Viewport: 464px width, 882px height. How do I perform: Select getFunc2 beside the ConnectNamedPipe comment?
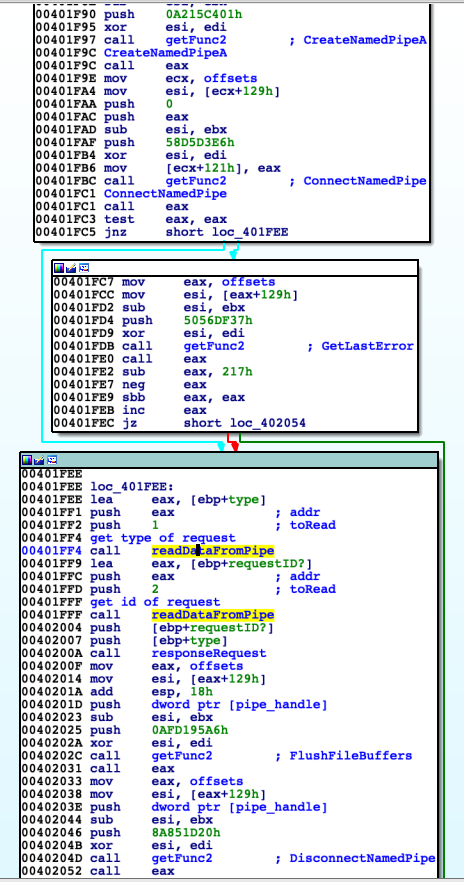[x=196, y=181]
